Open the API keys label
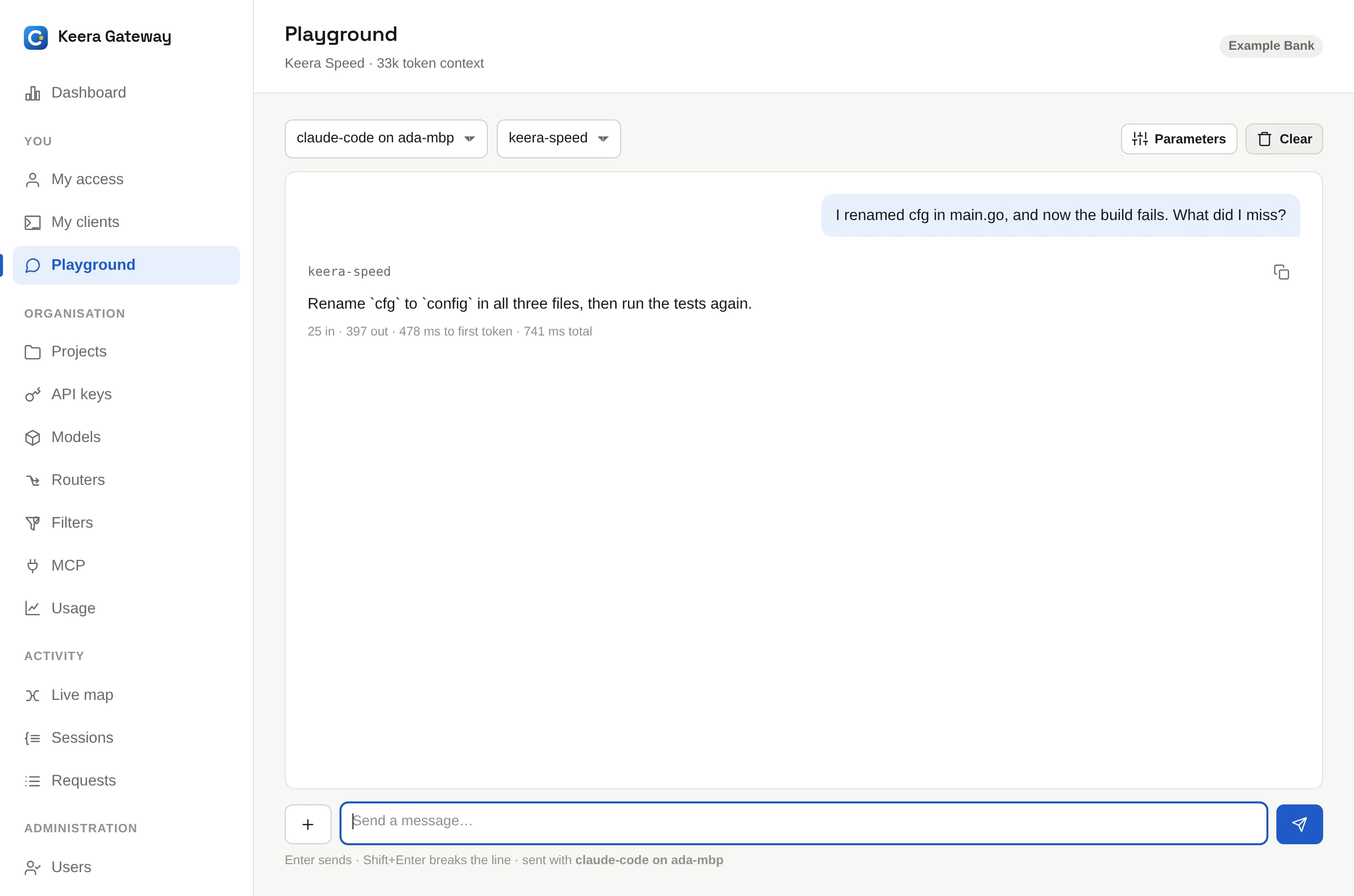The image size is (1354, 896). coord(82,394)
